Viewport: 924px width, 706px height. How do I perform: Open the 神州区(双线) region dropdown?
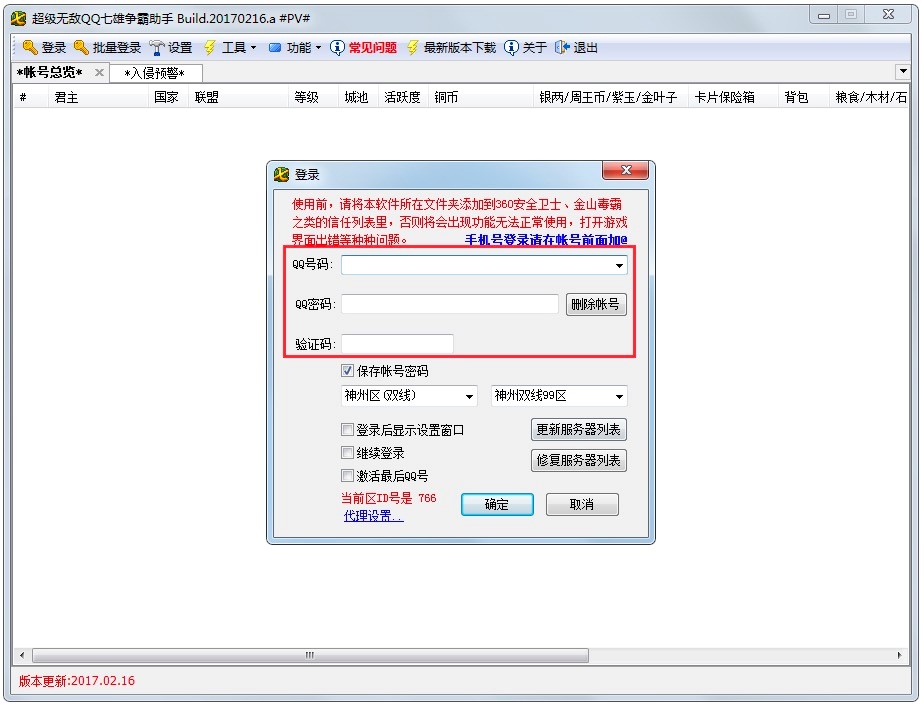[408, 395]
